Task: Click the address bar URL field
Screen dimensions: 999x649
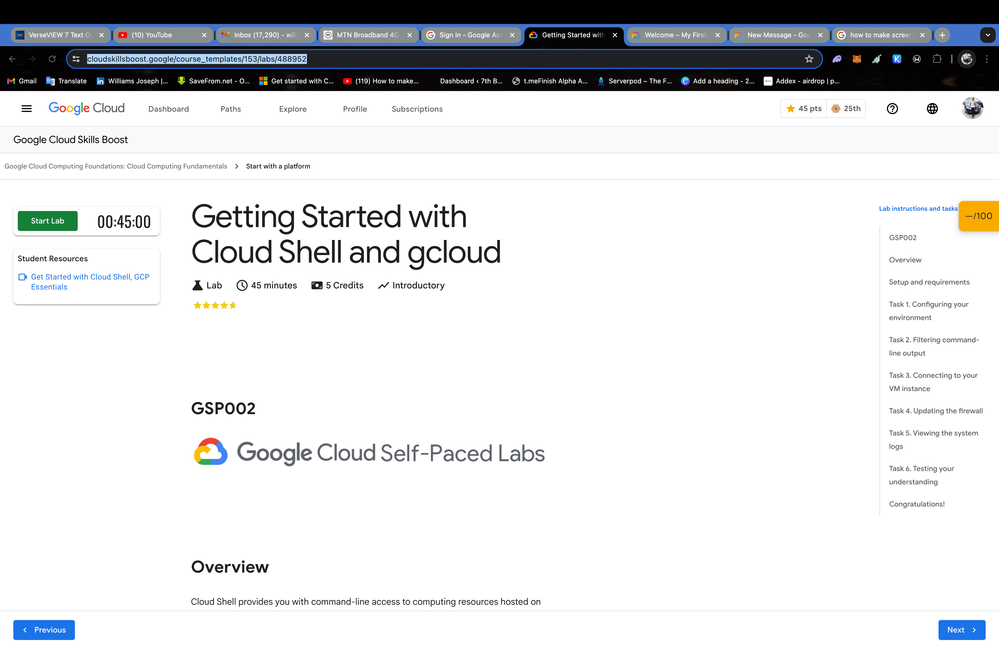Action: pos(443,59)
